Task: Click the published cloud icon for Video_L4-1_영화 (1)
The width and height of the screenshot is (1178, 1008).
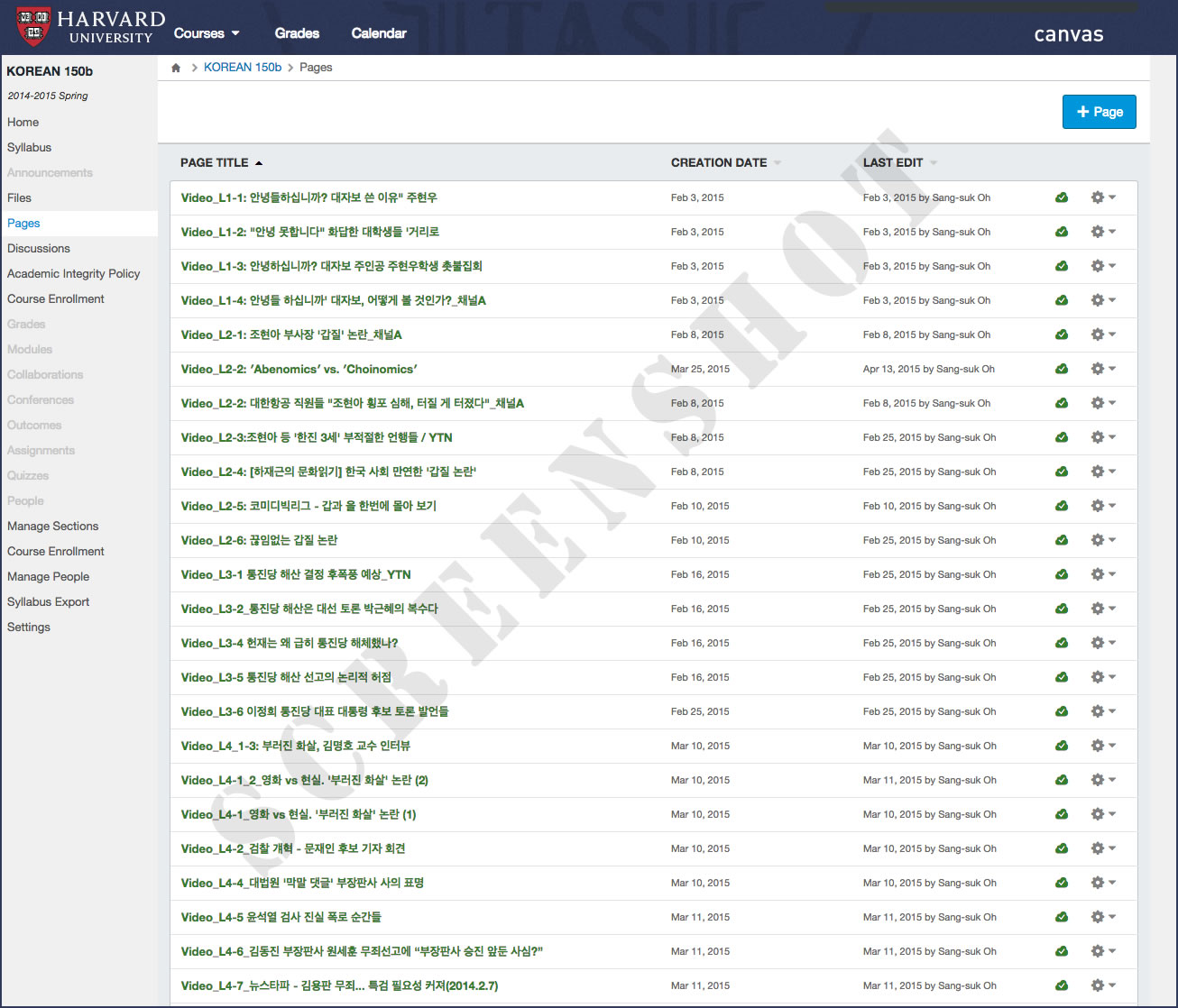Action: coord(1062,814)
